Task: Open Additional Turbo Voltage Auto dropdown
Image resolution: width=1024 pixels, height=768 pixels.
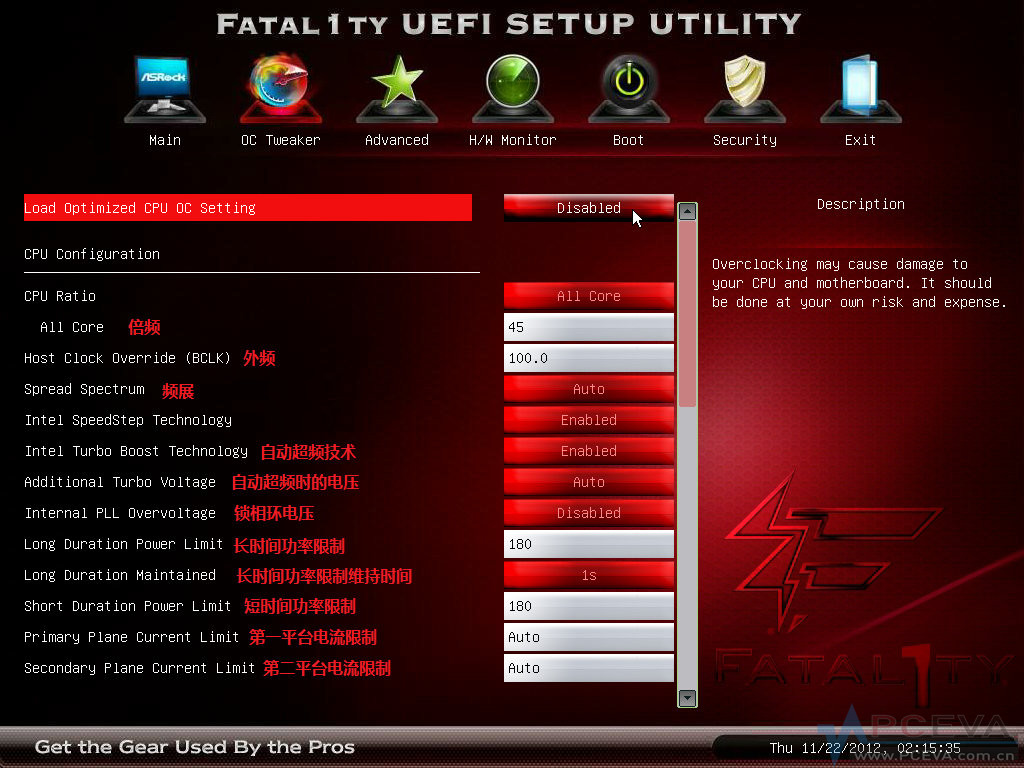Action: 588,482
